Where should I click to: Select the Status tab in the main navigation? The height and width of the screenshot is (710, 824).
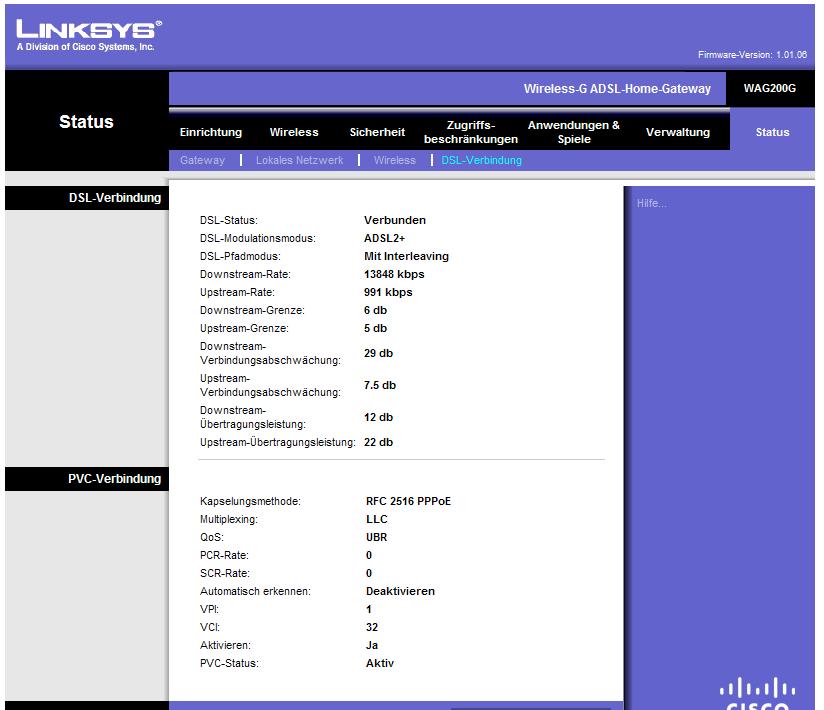[x=772, y=132]
